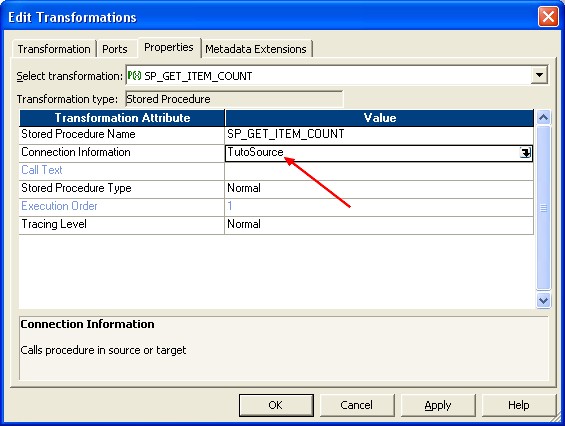Click the Apply button
Viewport: 565px width, 426px height.
(438, 405)
